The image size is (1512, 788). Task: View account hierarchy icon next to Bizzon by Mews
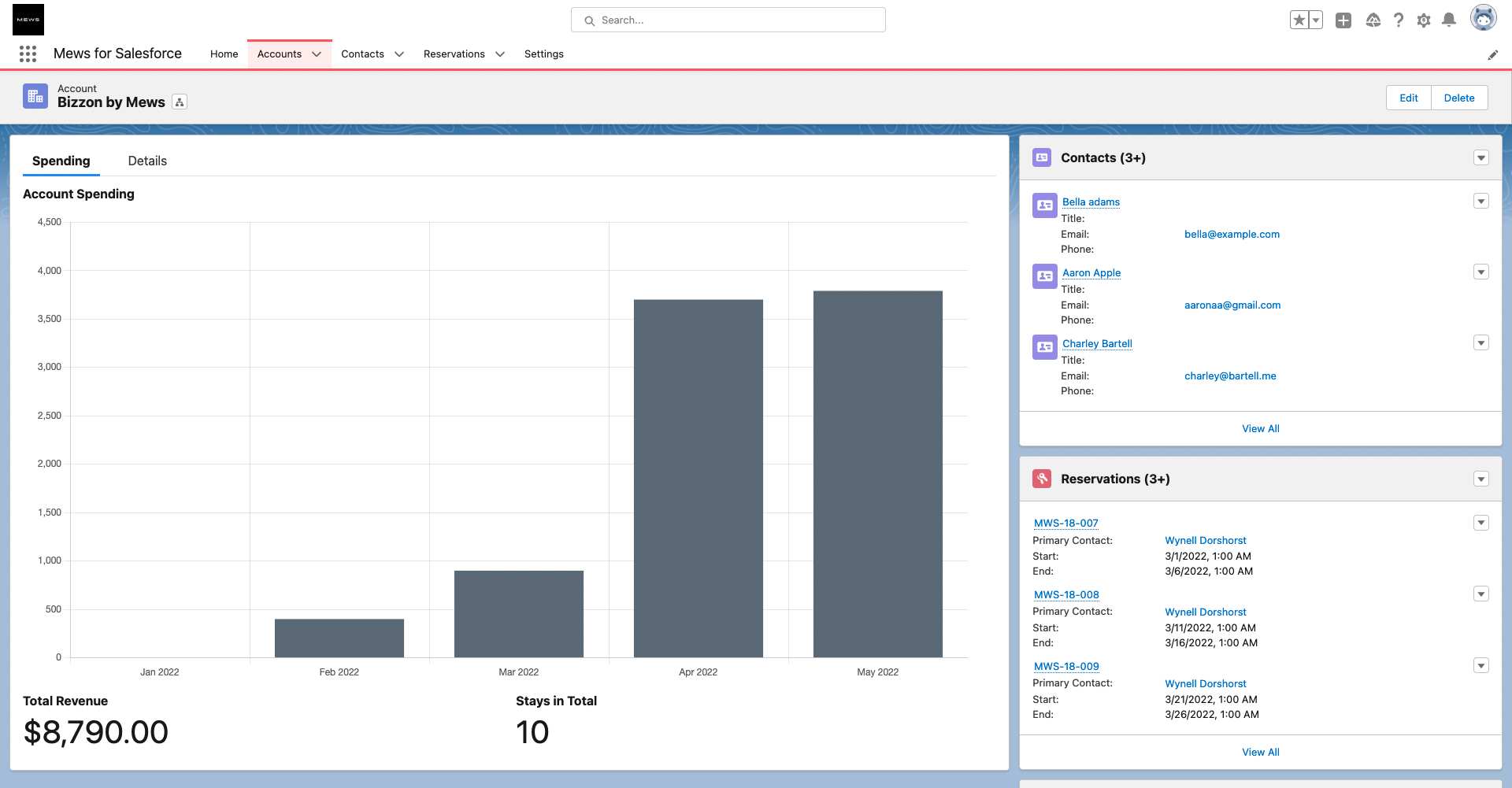coord(180,102)
